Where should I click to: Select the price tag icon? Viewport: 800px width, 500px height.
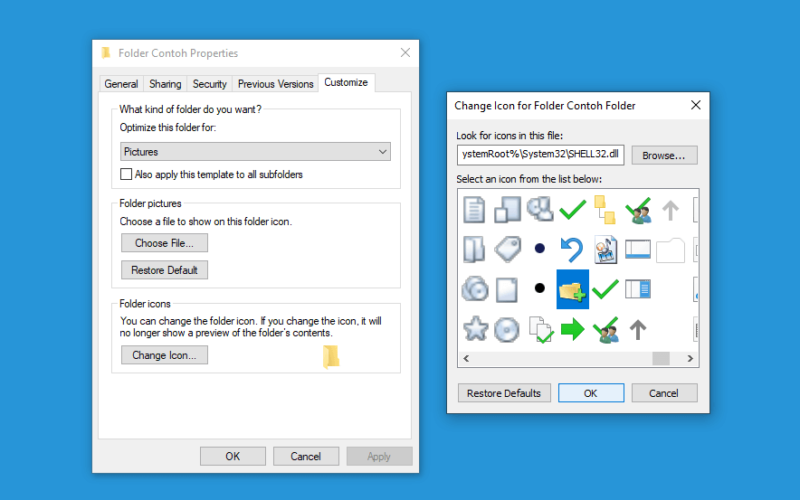click(x=507, y=249)
